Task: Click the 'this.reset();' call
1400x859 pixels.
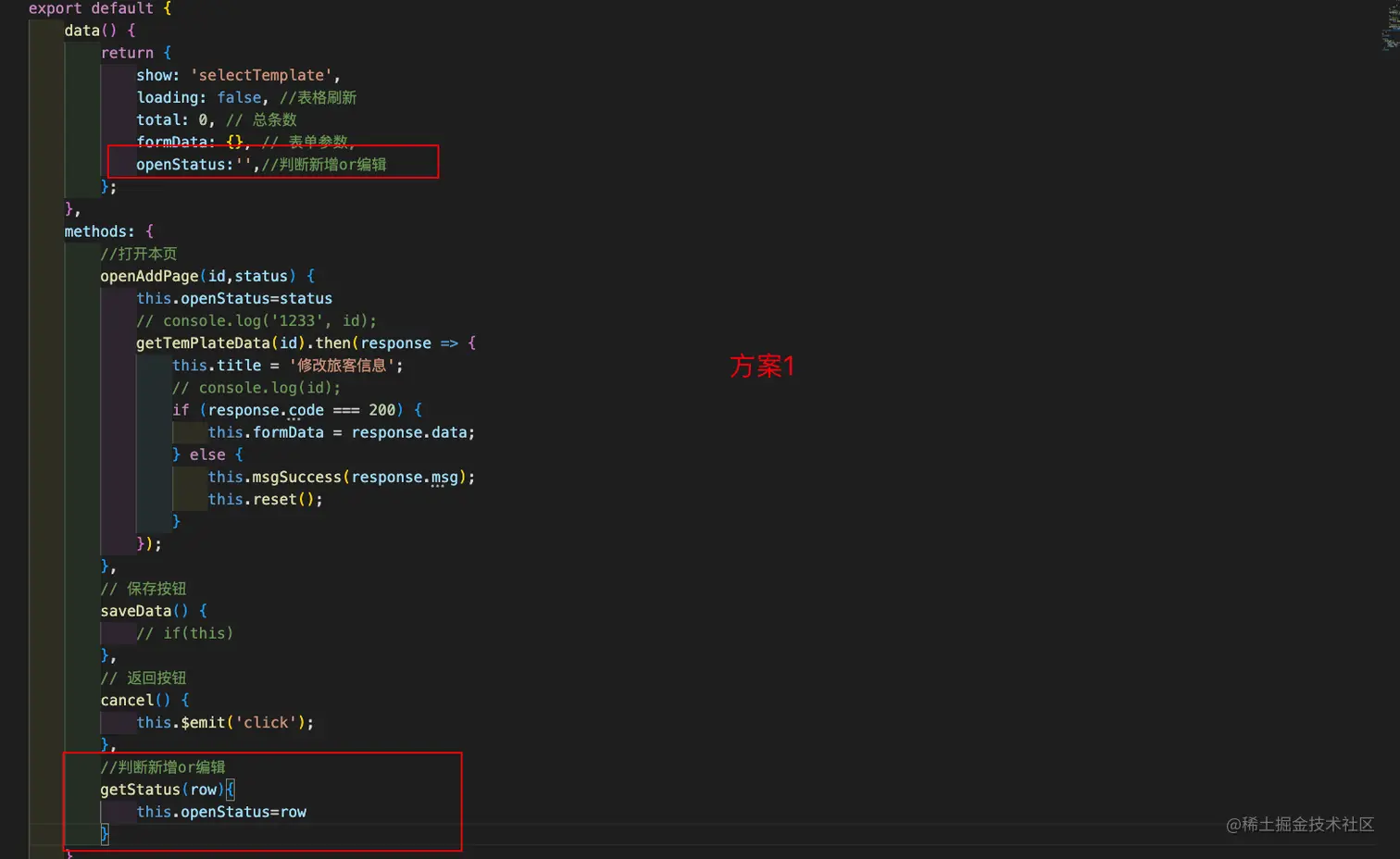Action: [266, 499]
